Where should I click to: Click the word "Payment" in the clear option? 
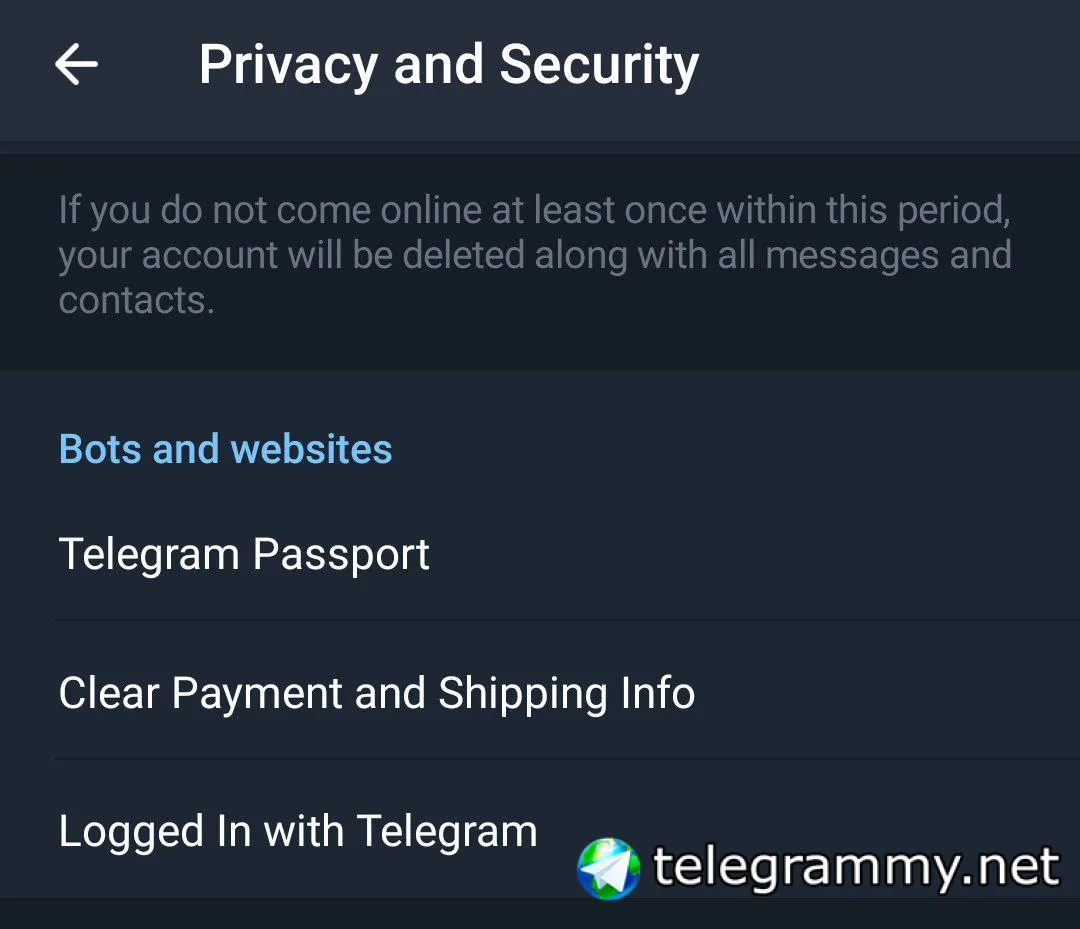click(x=257, y=694)
